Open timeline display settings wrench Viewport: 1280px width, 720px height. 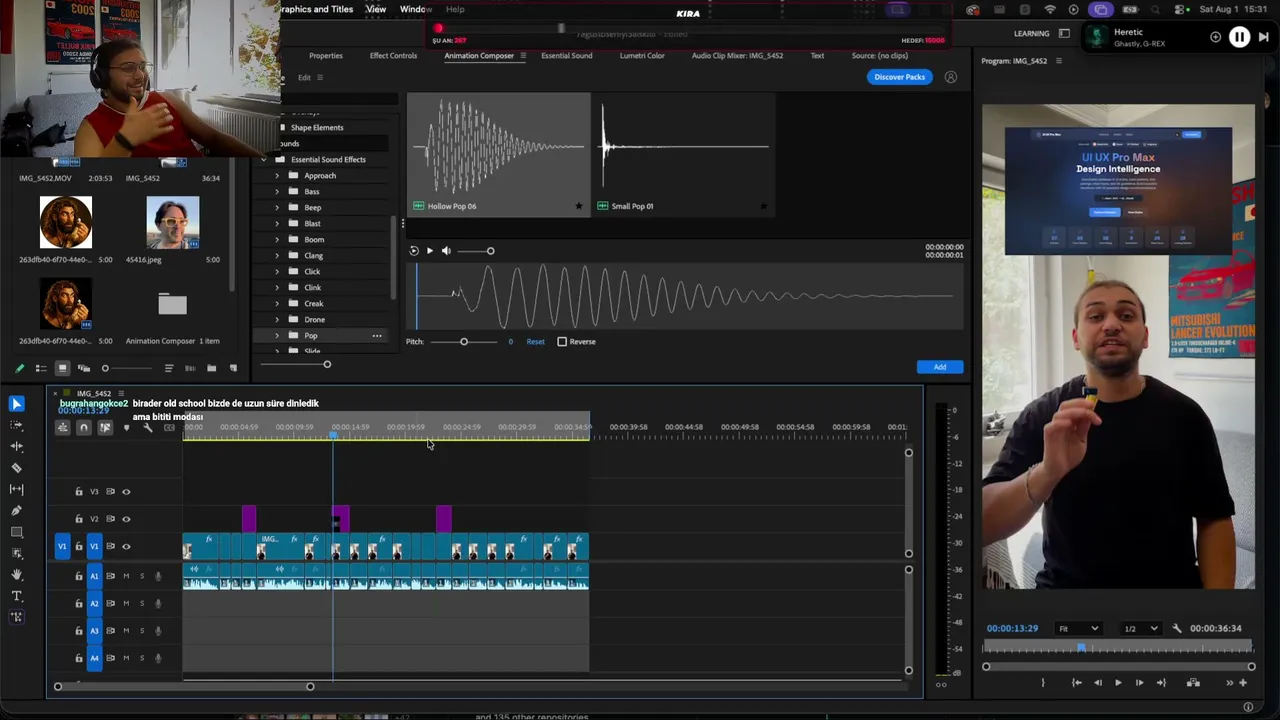[x=147, y=428]
